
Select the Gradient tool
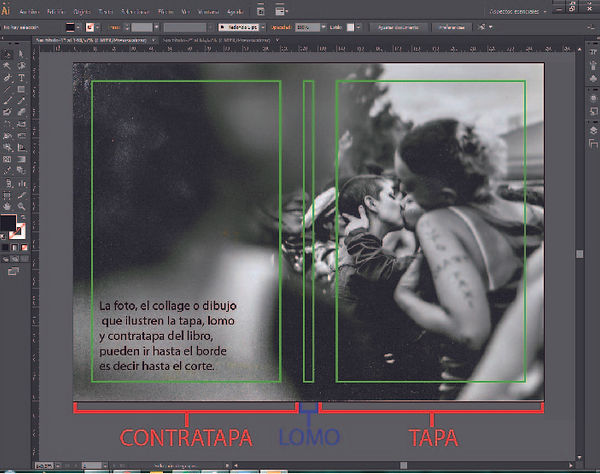(x=21, y=159)
